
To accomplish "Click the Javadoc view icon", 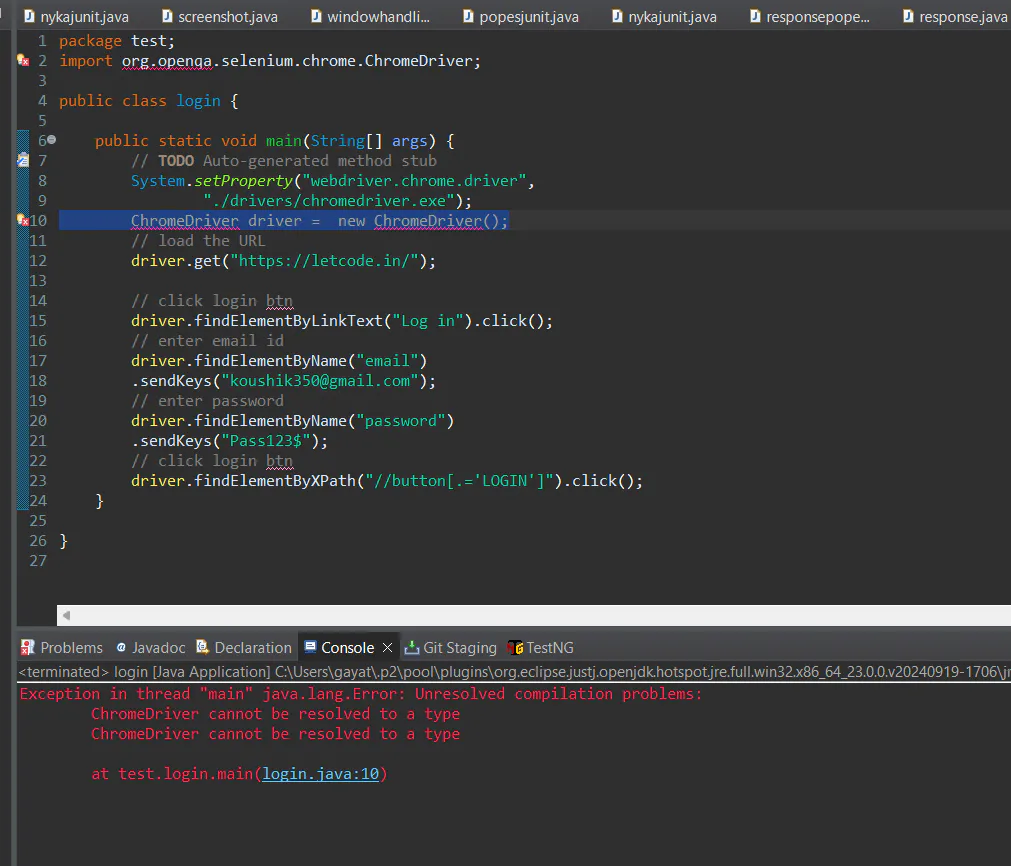I will pyautogui.click(x=121, y=647).
